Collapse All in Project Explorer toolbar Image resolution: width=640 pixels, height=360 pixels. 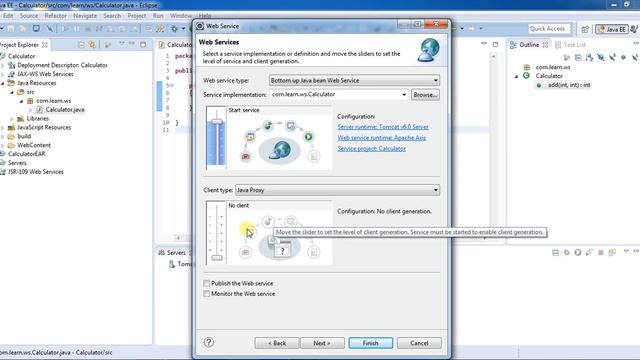(81, 44)
